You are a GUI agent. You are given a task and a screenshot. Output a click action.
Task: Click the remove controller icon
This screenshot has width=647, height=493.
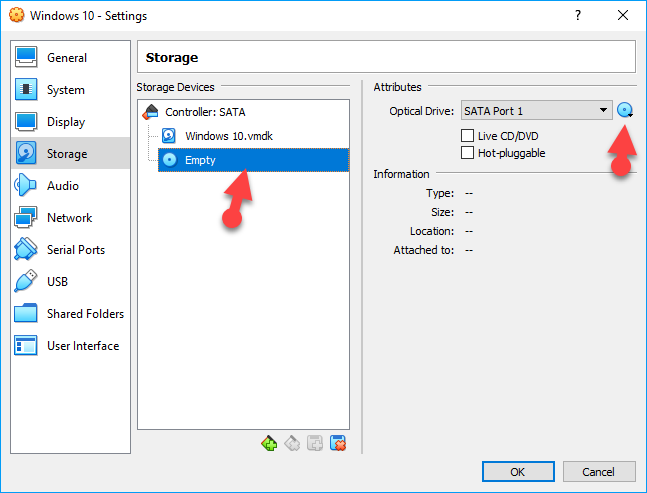tap(292, 443)
